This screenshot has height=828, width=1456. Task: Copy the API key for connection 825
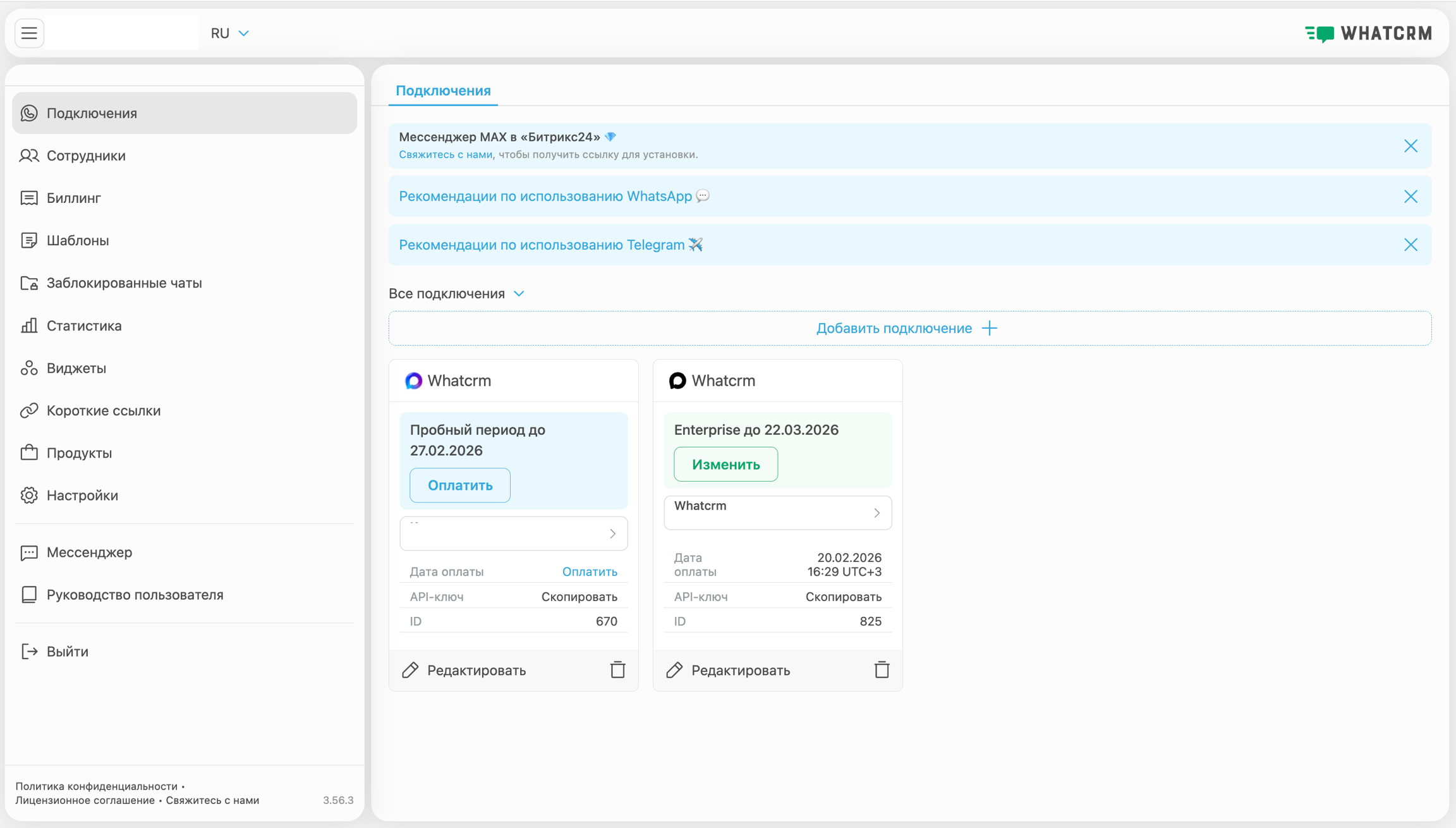pos(843,597)
